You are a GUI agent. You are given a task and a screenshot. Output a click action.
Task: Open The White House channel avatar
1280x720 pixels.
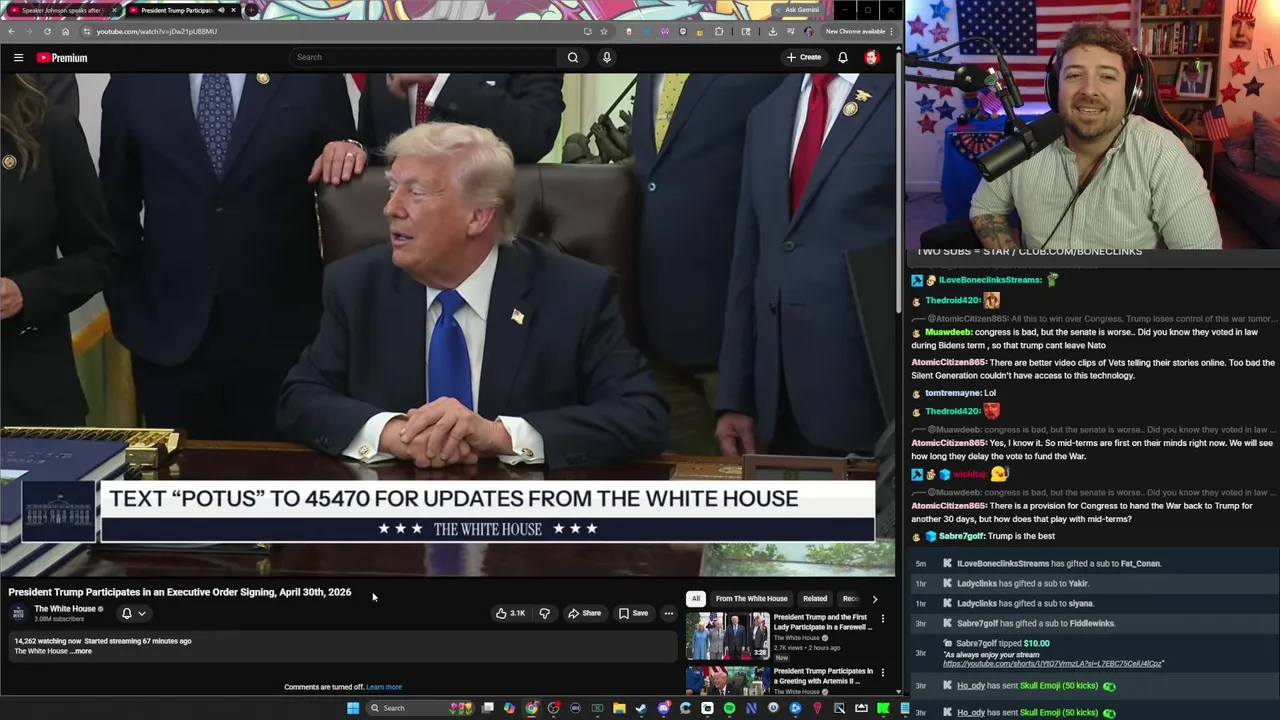[x=18, y=613]
